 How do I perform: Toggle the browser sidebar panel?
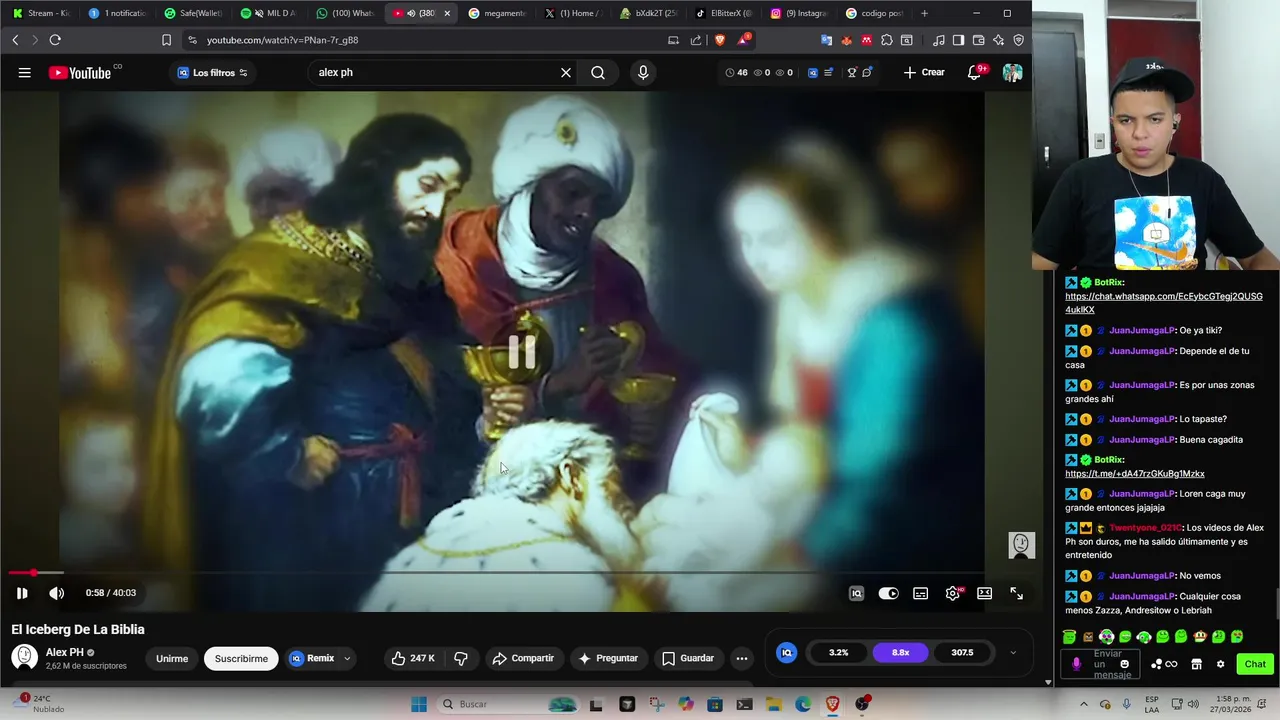[958, 40]
